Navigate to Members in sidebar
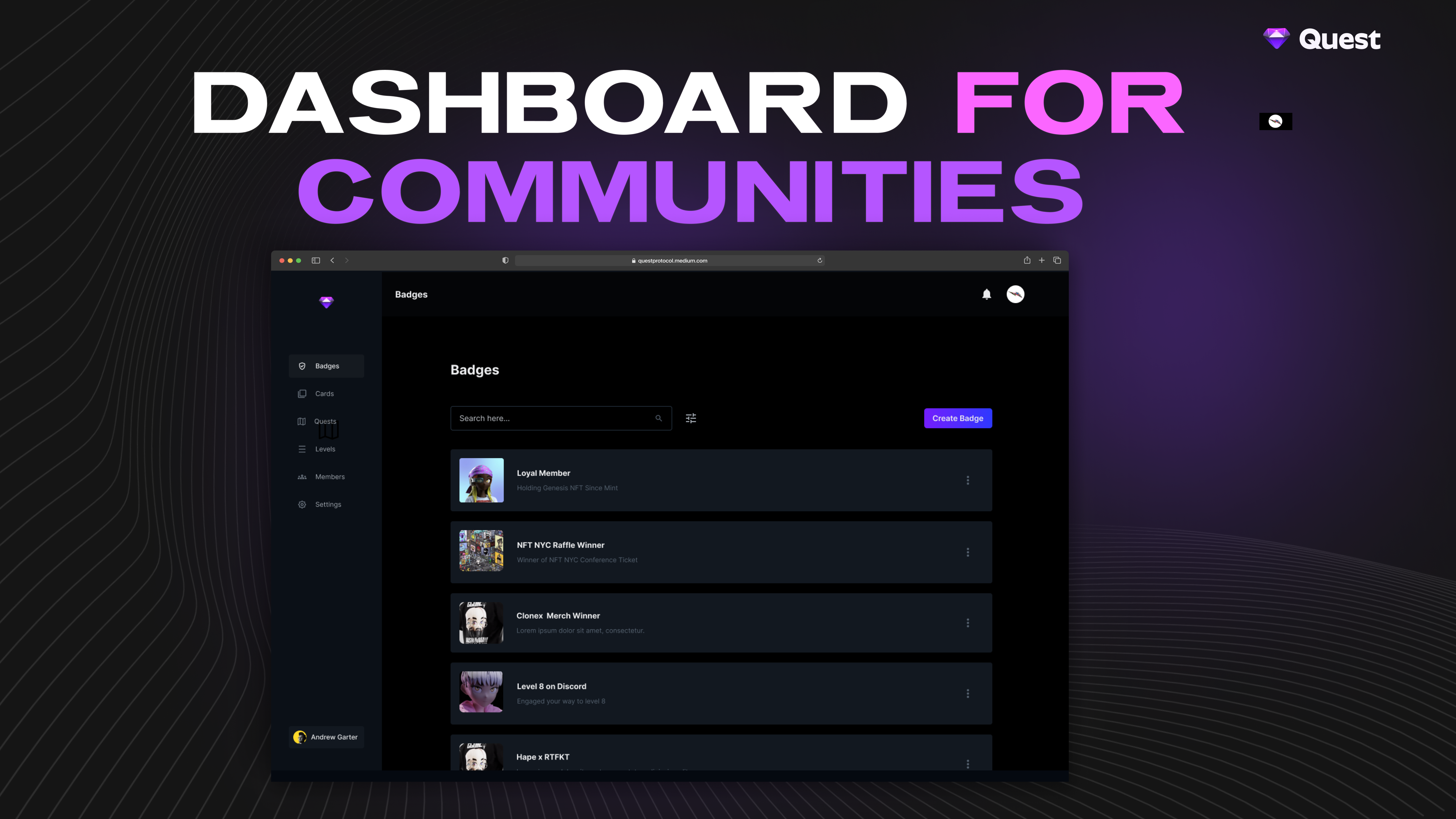 329,476
